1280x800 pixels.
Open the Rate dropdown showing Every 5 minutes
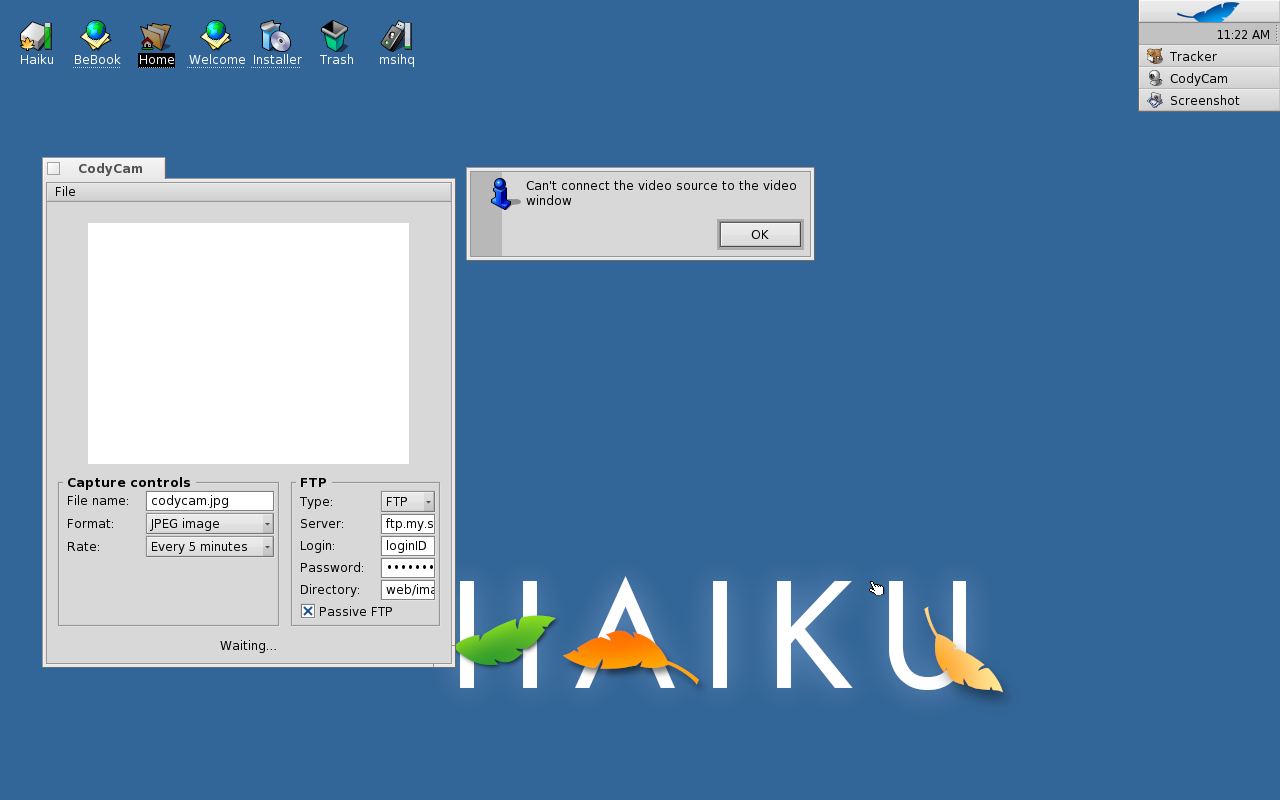point(210,546)
